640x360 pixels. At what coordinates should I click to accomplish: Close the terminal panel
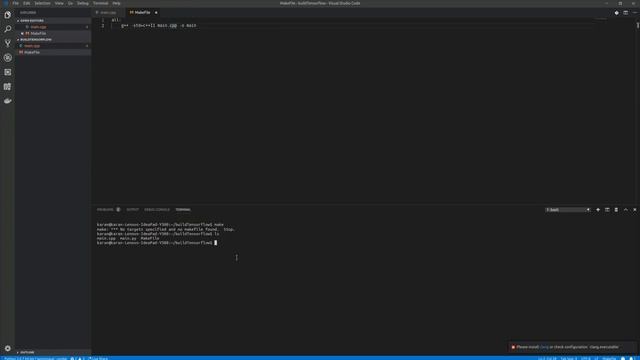[635, 210]
